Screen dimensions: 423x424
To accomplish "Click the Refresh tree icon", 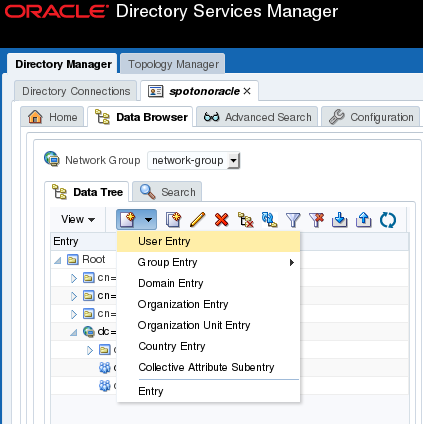I will (388, 220).
